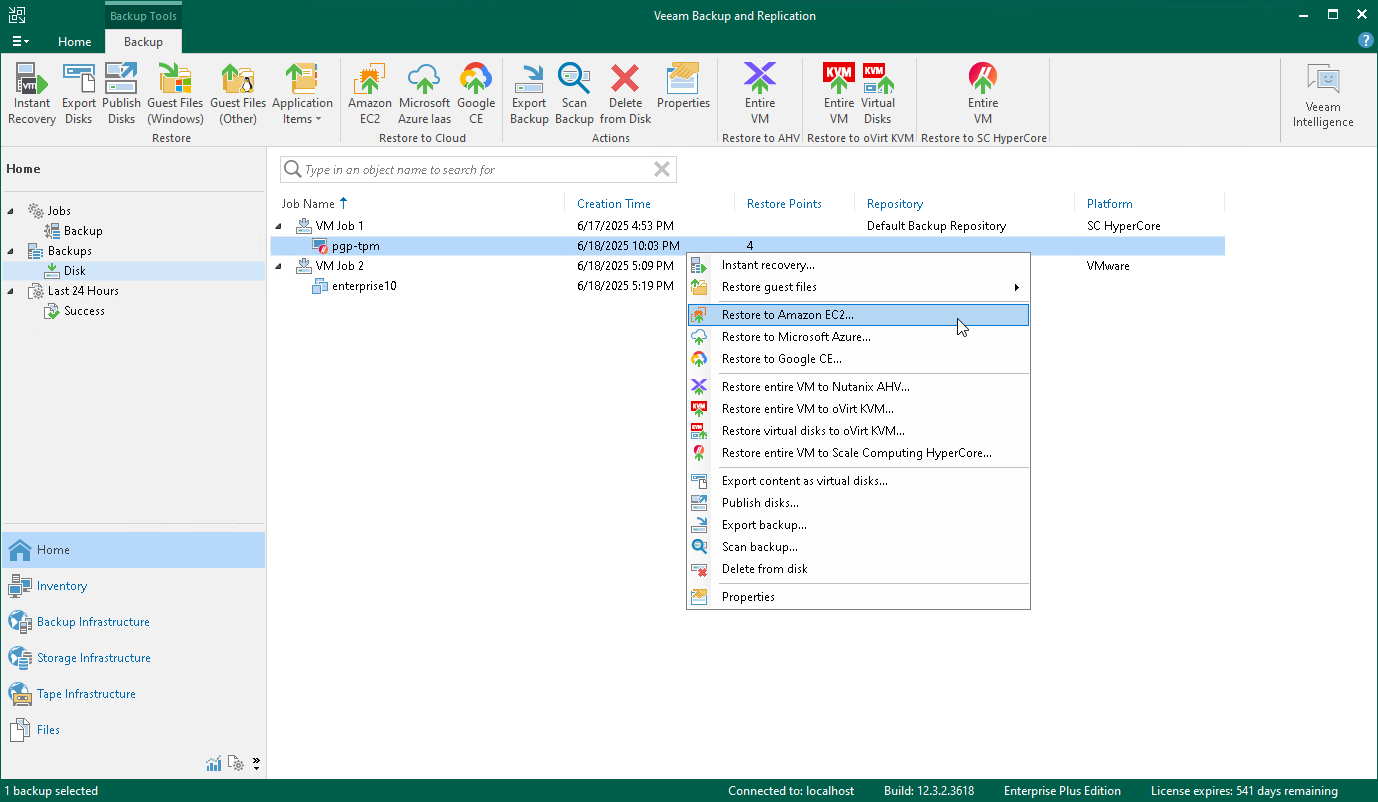The image size is (1378, 802).
Task: Click in the object name search field
Action: (478, 170)
